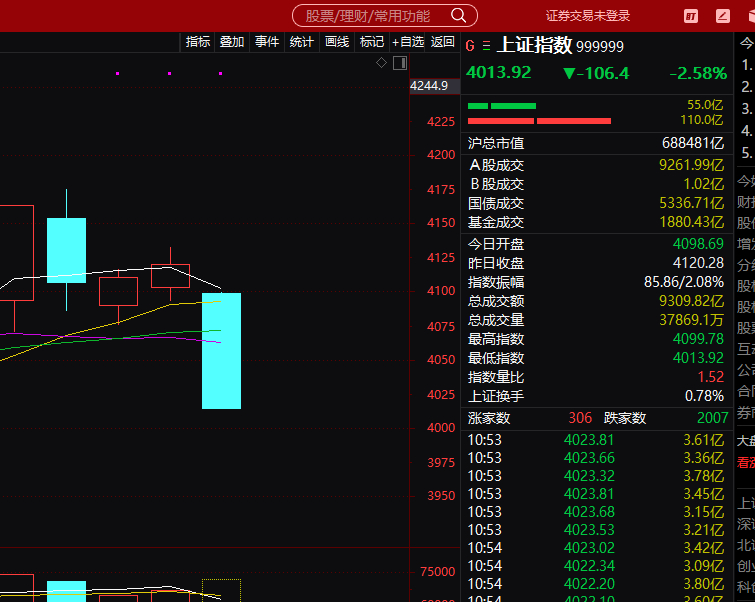Add to watchlist with +自选
Image resolution: width=755 pixels, height=602 pixels.
click(x=408, y=42)
